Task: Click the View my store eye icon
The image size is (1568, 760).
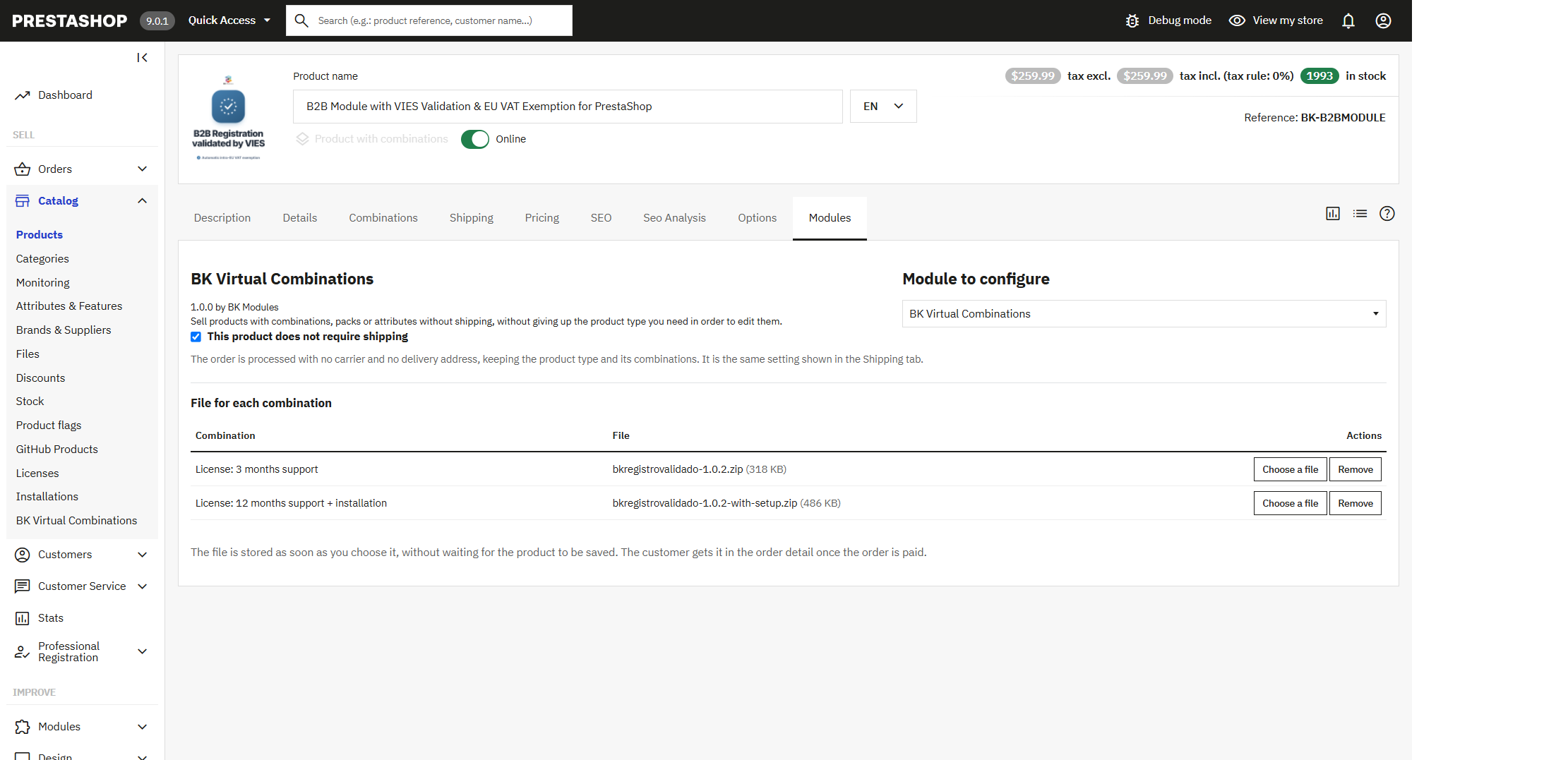Action: click(x=1237, y=20)
